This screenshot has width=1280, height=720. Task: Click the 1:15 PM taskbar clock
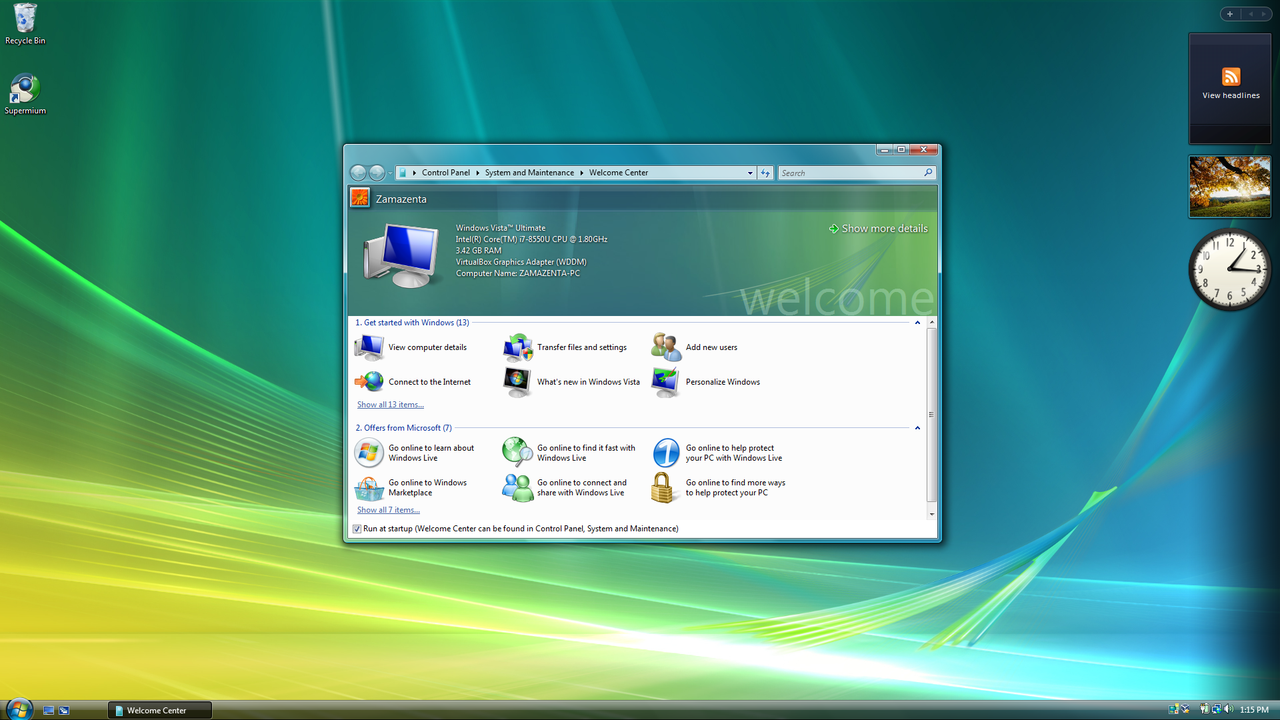pos(1254,710)
